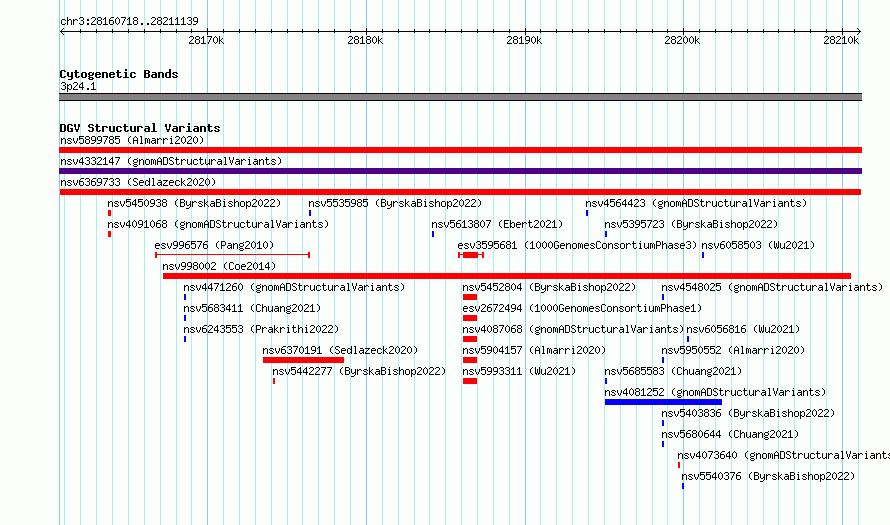Screen dimensions: 890x525
Task: Click the partly cut-off nsv4073640 label
Action: (783, 455)
